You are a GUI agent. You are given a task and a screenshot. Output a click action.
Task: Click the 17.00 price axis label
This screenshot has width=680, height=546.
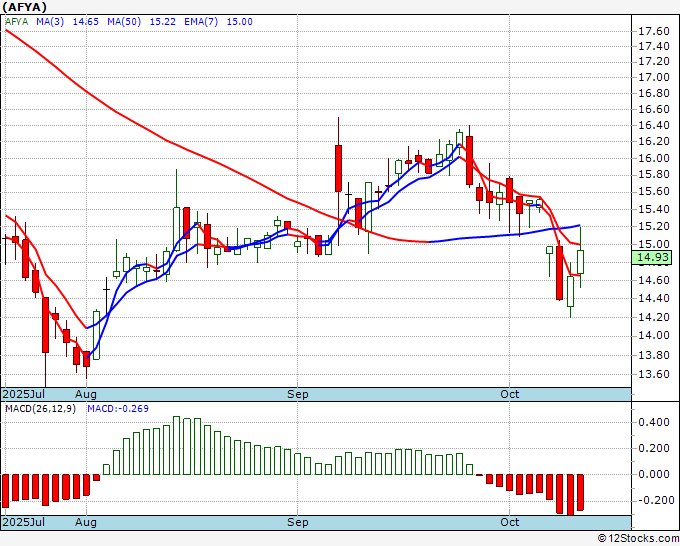pyautogui.click(x=654, y=78)
